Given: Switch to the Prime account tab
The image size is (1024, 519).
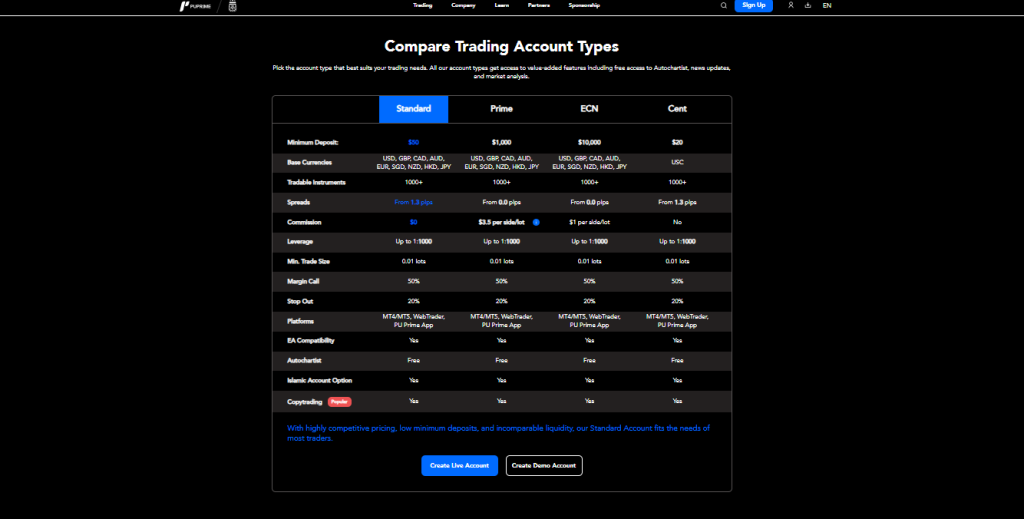Looking at the screenshot, I should click(501, 109).
